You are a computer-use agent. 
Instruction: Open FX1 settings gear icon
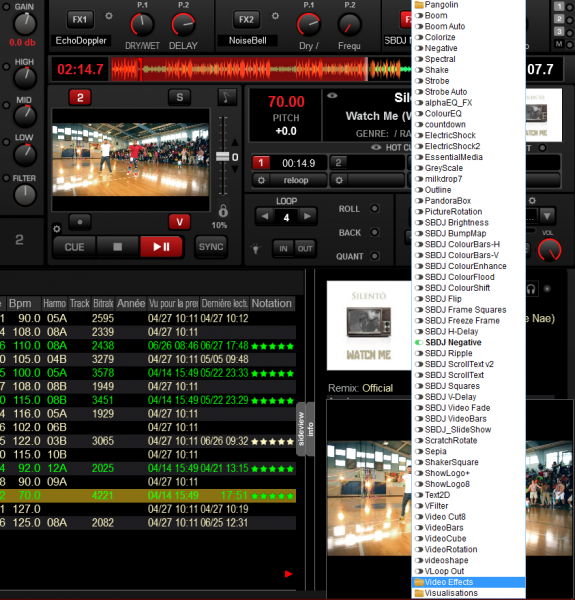pos(109,16)
